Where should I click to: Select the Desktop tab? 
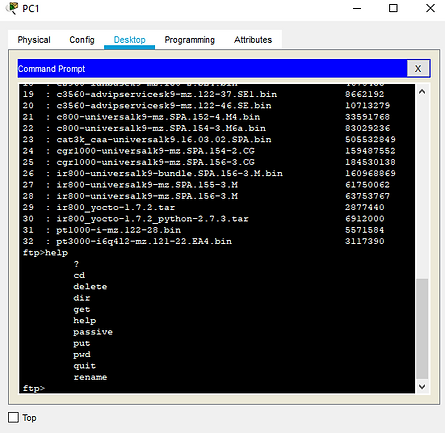[x=129, y=40]
